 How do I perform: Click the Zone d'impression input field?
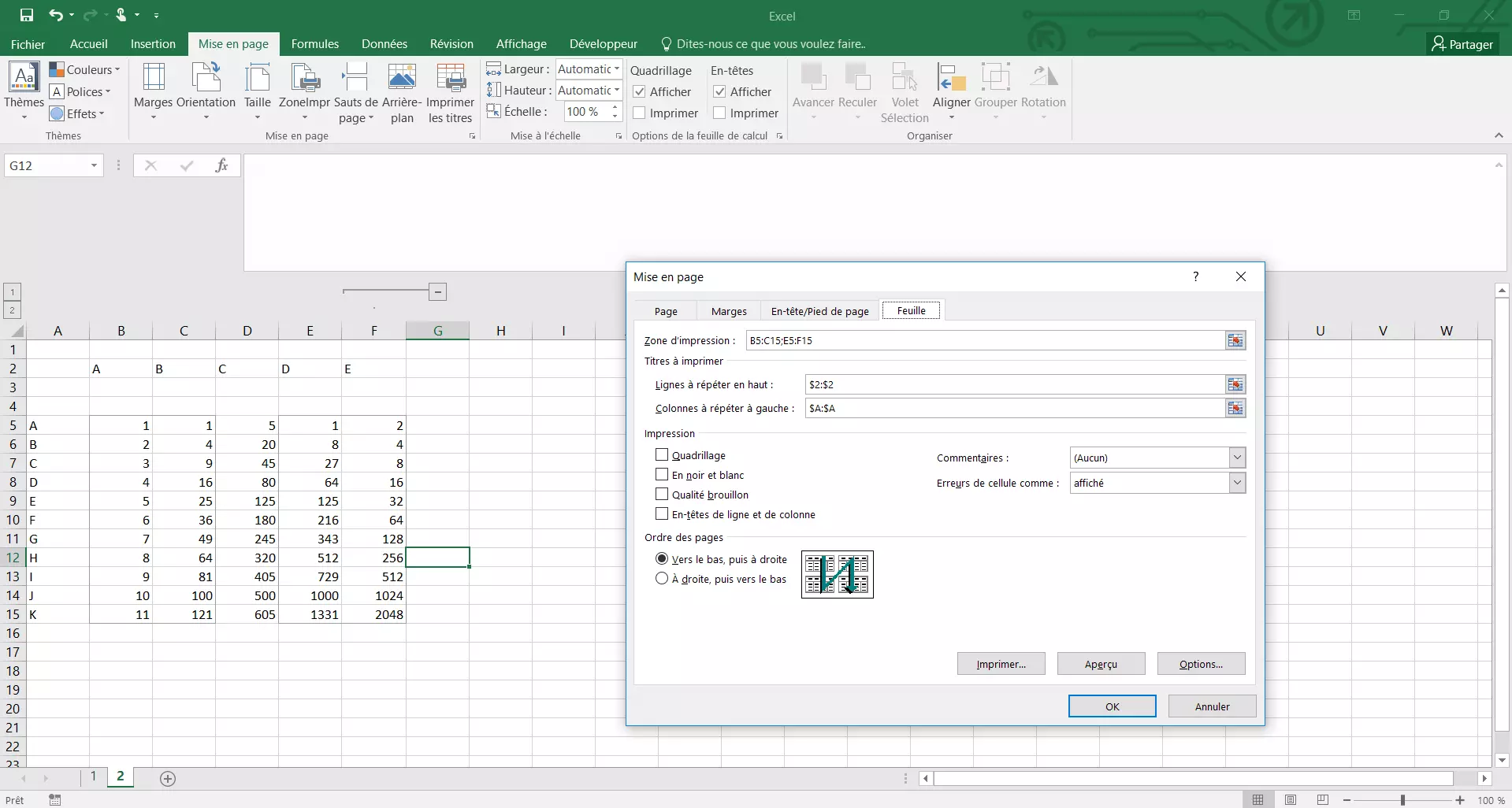pyautogui.click(x=985, y=340)
